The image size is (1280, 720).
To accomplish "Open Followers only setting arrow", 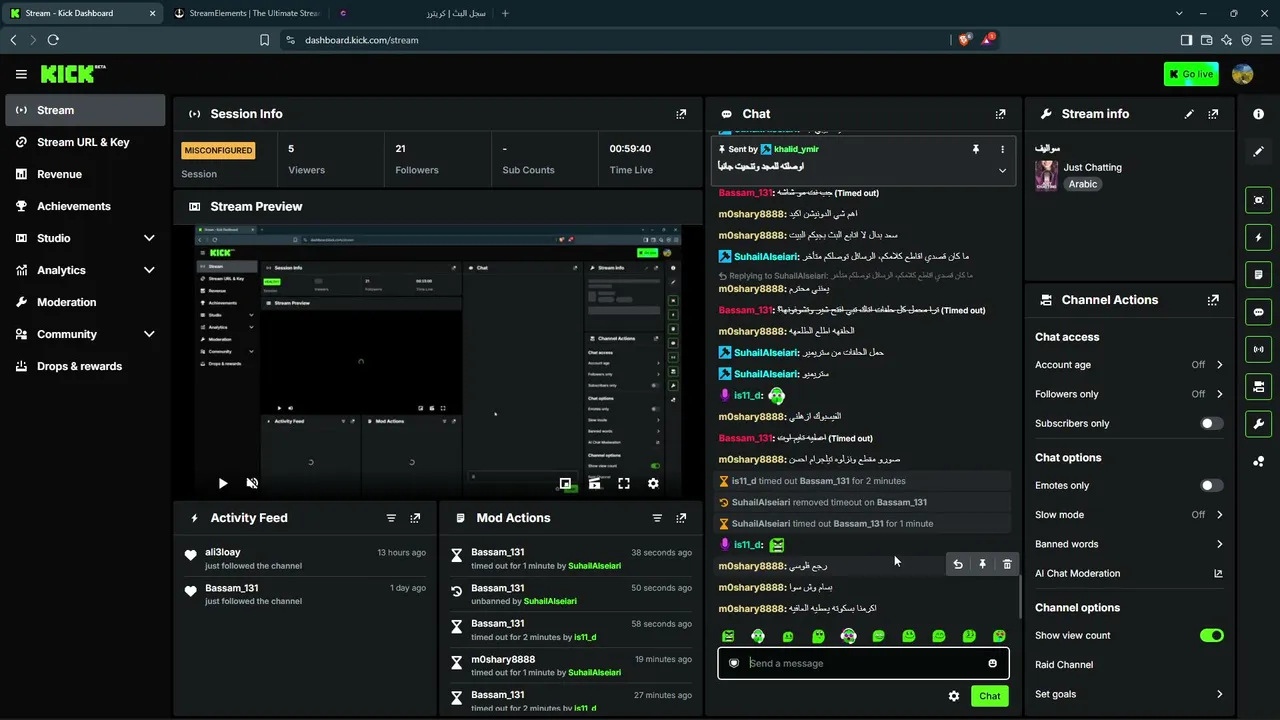I will tap(1219, 394).
